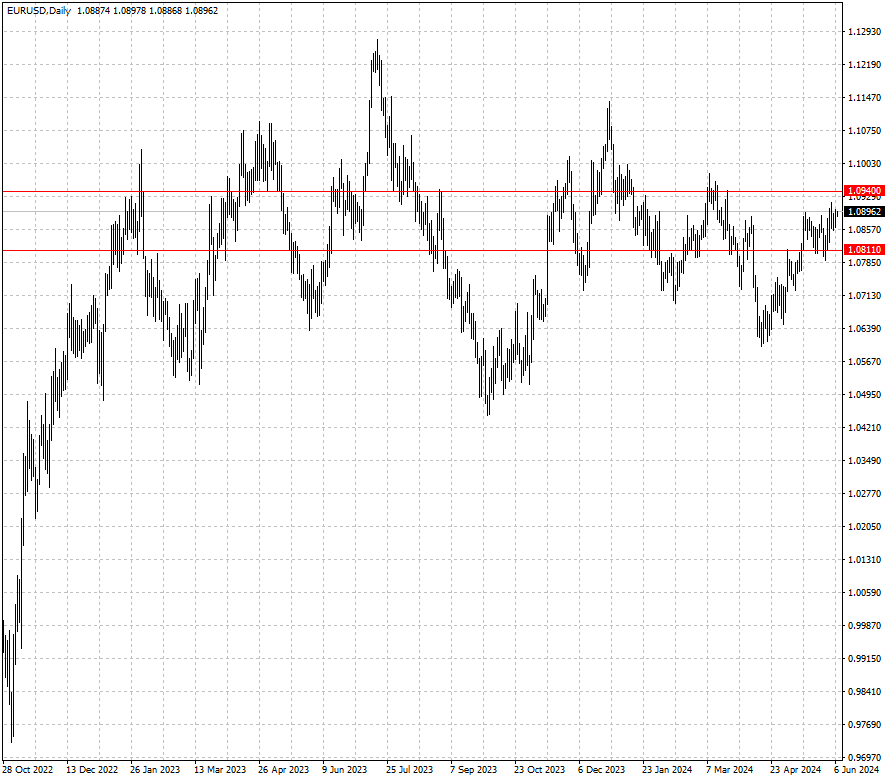Click the price axis value 1.06390
The height and width of the screenshot is (781, 888).
pyautogui.click(x=864, y=329)
